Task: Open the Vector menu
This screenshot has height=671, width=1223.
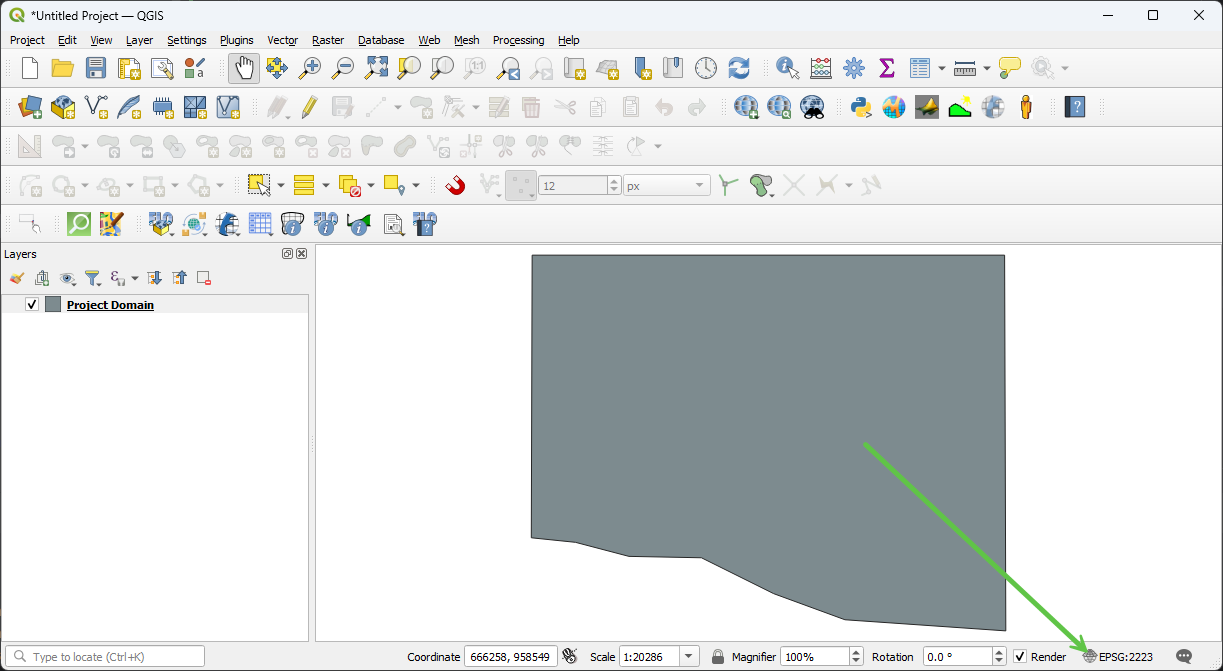Action: pyautogui.click(x=282, y=40)
